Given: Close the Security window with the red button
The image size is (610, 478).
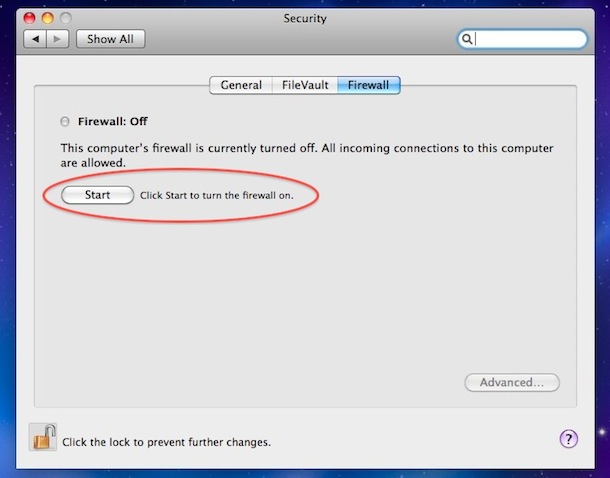Looking at the screenshot, I should coord(29,18).
